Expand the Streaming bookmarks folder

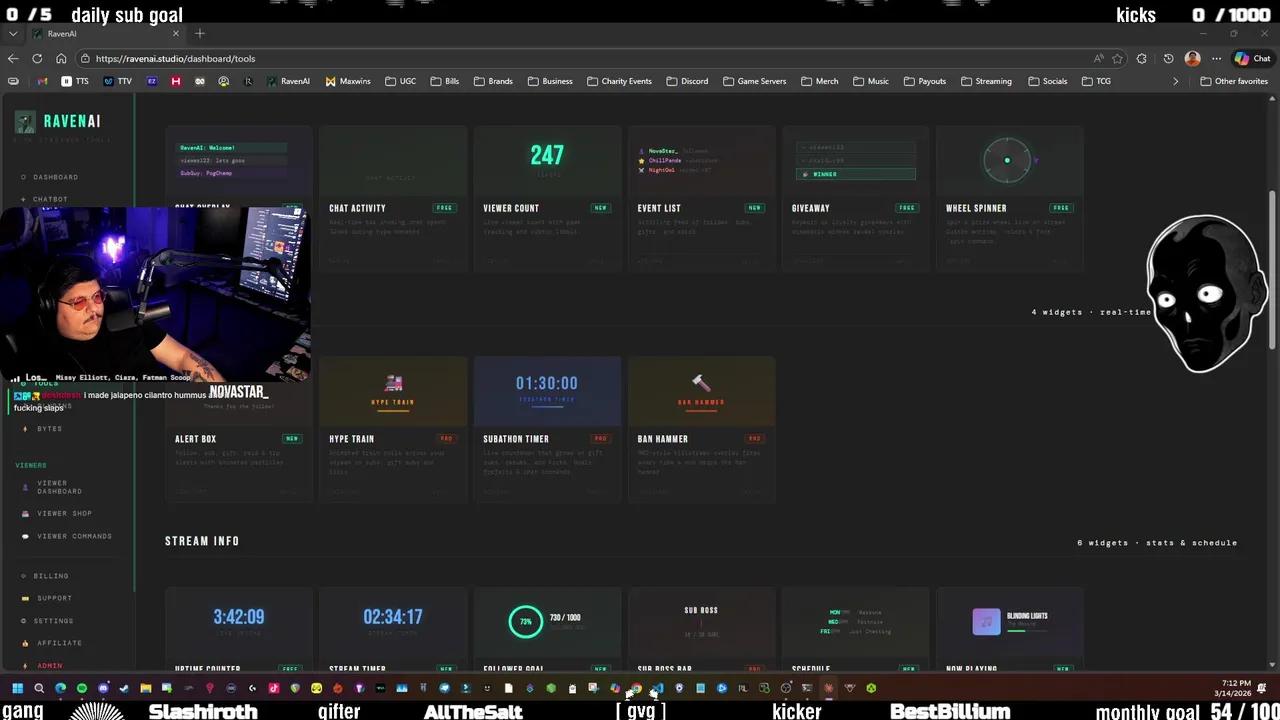pos(985,81)
